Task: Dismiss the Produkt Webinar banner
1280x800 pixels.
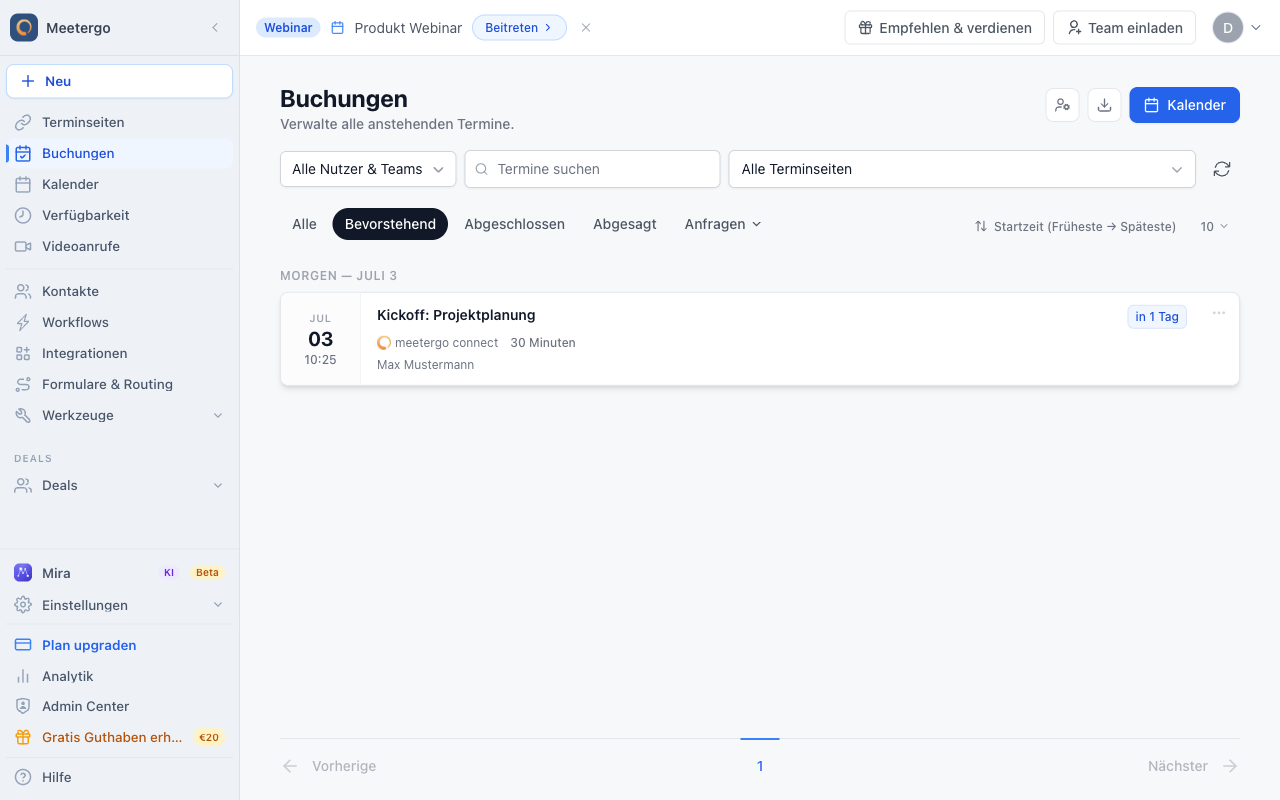Action: [586, 28]
